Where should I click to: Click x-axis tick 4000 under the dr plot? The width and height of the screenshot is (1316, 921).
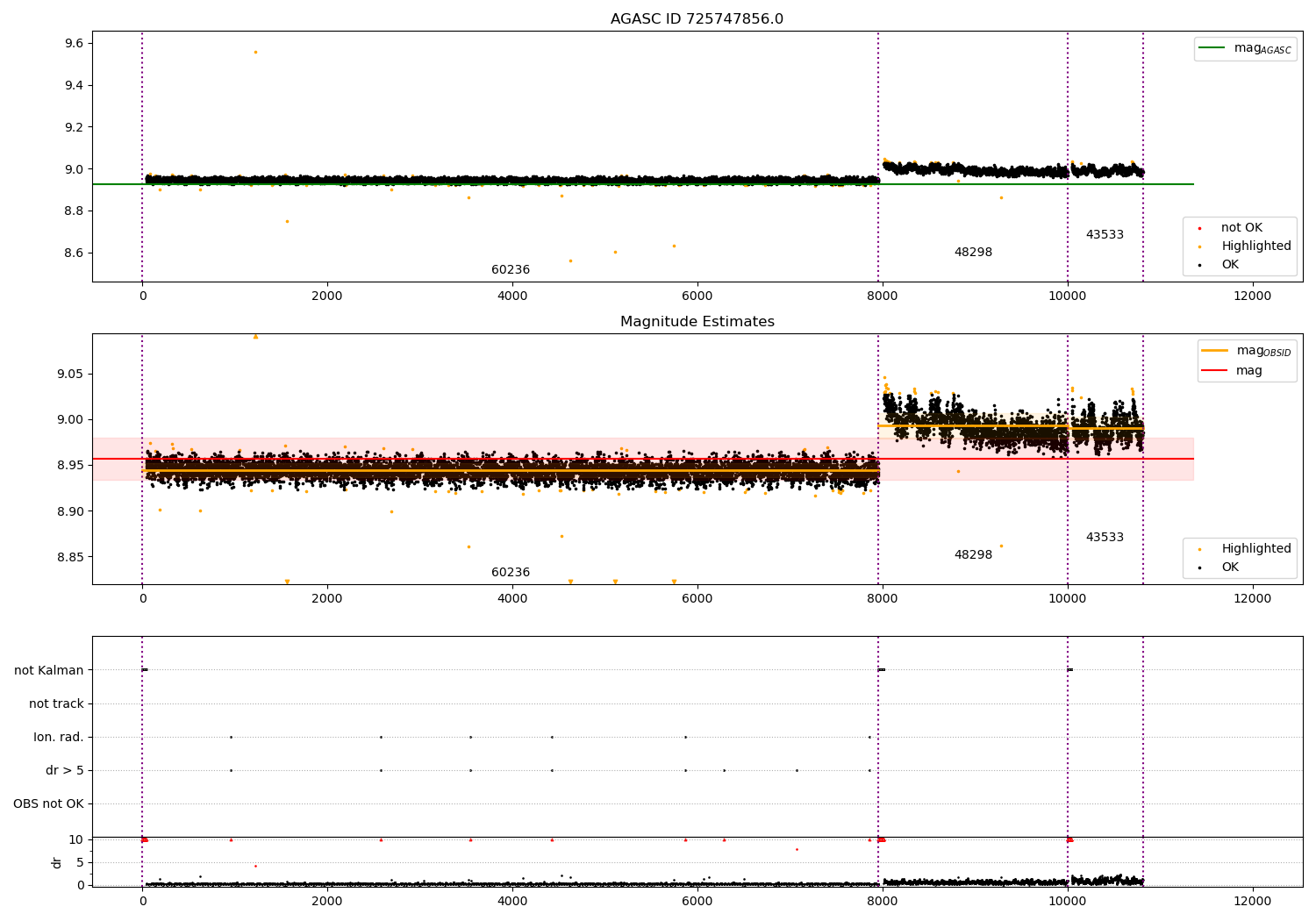pyautogui.click(x=512, y=902)
